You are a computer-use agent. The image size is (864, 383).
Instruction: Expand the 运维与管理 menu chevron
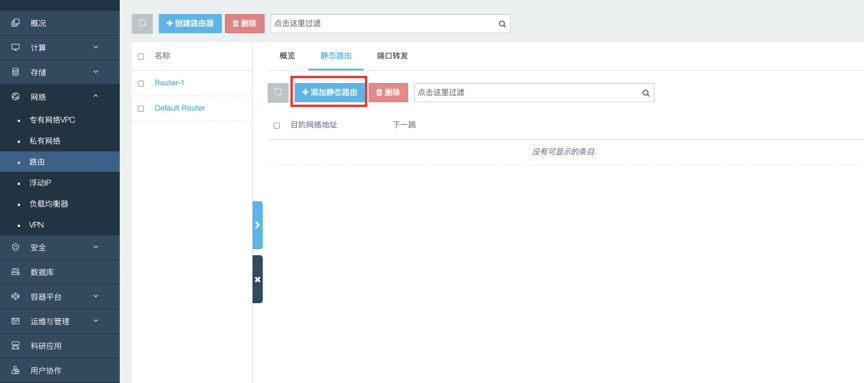pos(96,320)
